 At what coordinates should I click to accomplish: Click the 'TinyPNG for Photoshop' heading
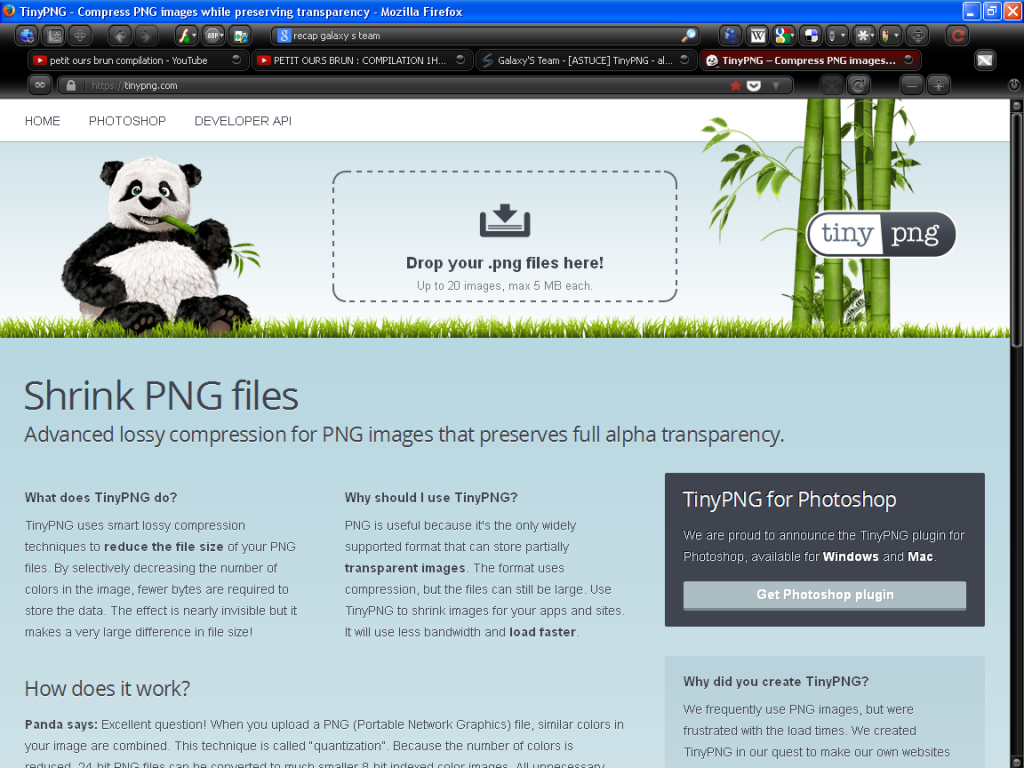click(x=789, y=500)
